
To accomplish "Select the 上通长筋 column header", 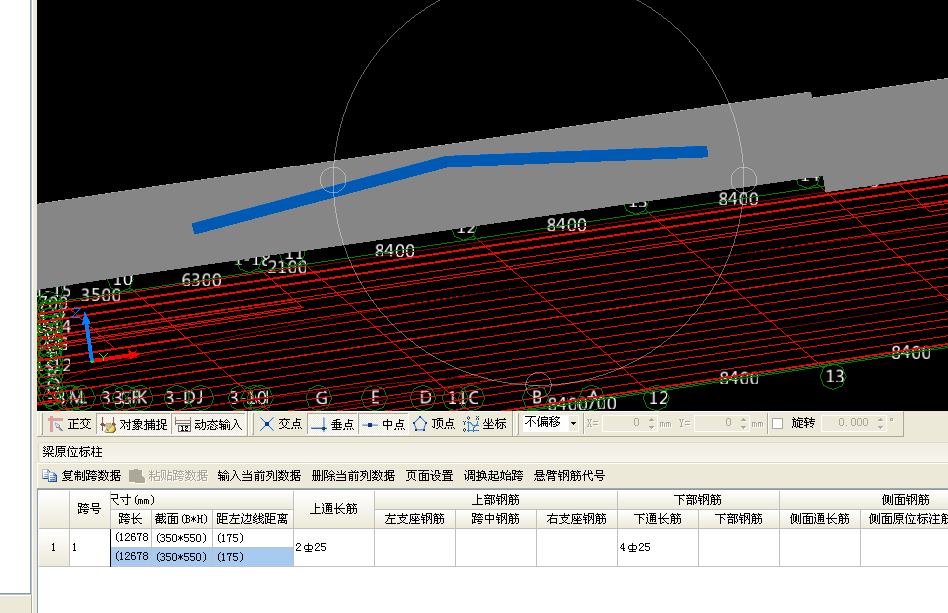I will tap(334, 509).
